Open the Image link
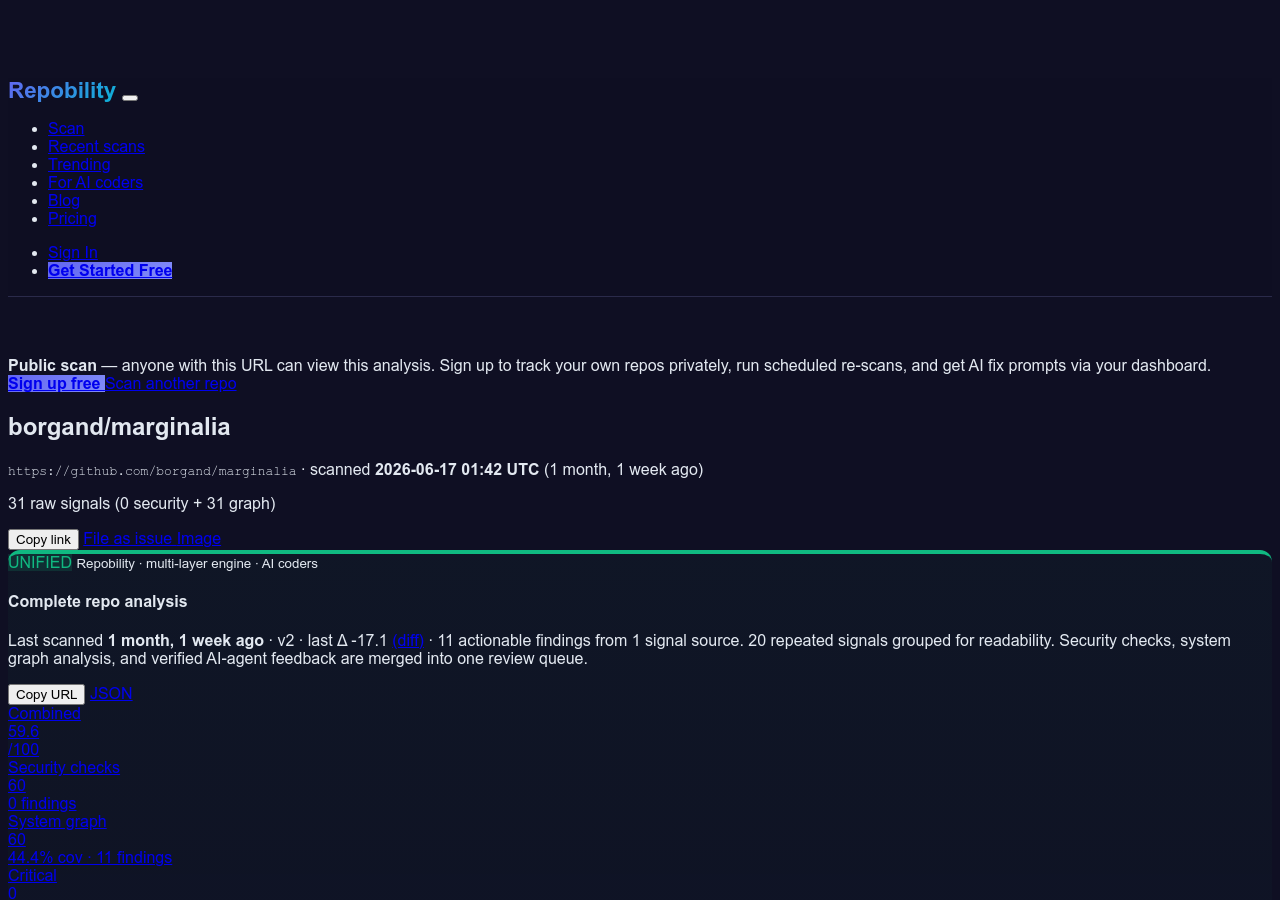Image resolution: width=1280 pixels, height=900 pixels. point(199,538)
